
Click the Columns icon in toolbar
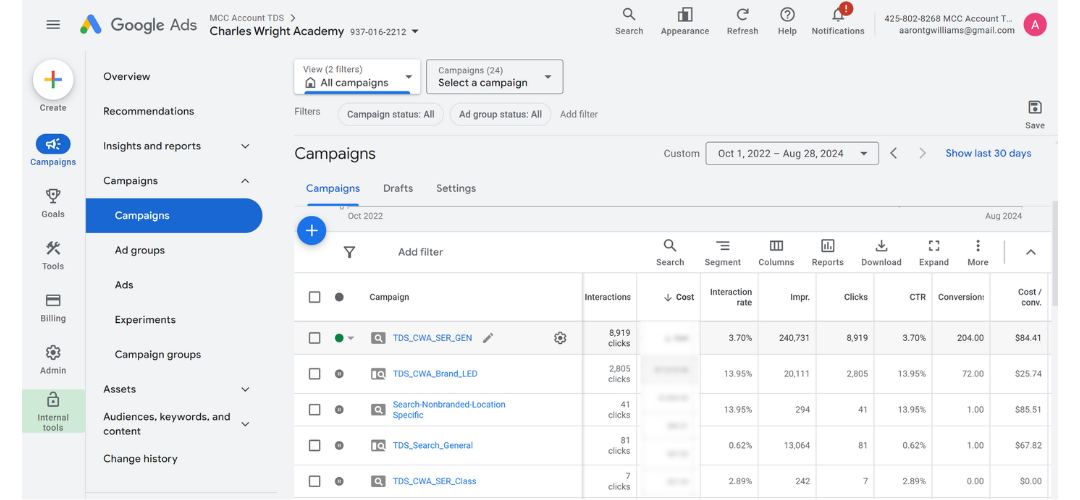[776, 246]
